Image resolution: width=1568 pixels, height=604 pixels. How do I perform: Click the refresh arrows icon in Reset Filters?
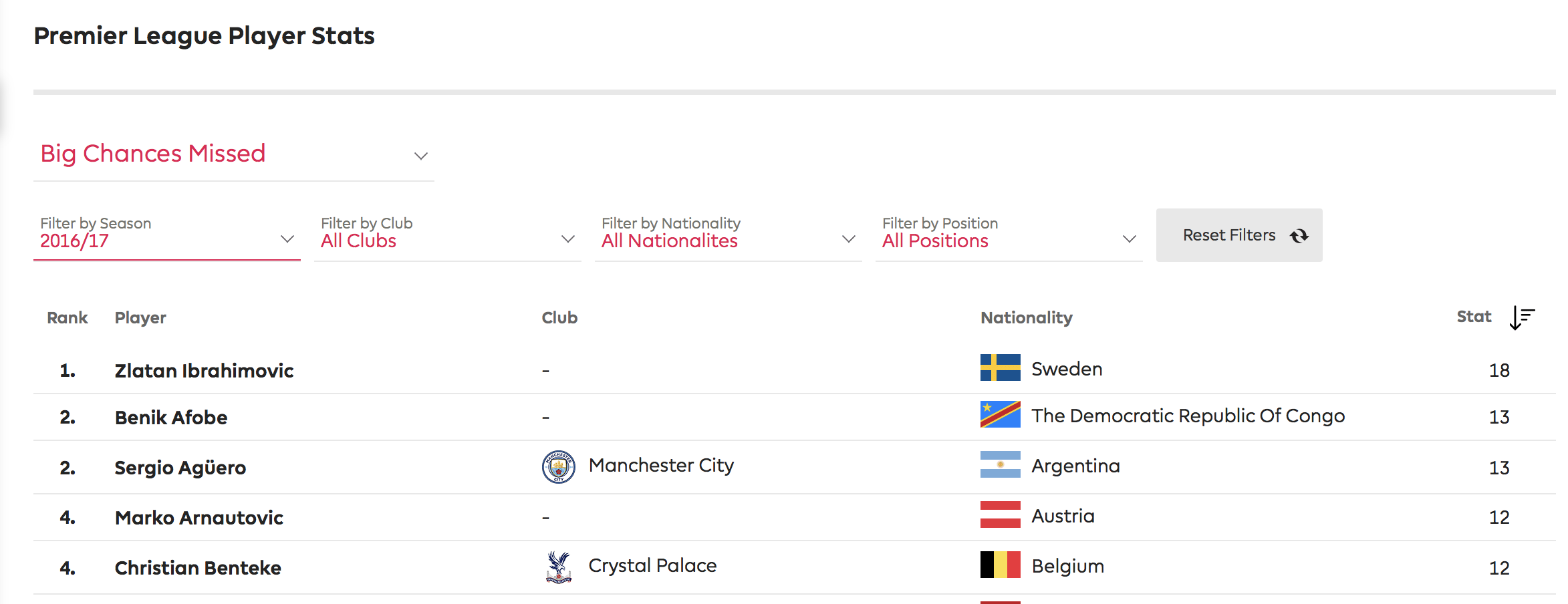(x=1299, y=236)
